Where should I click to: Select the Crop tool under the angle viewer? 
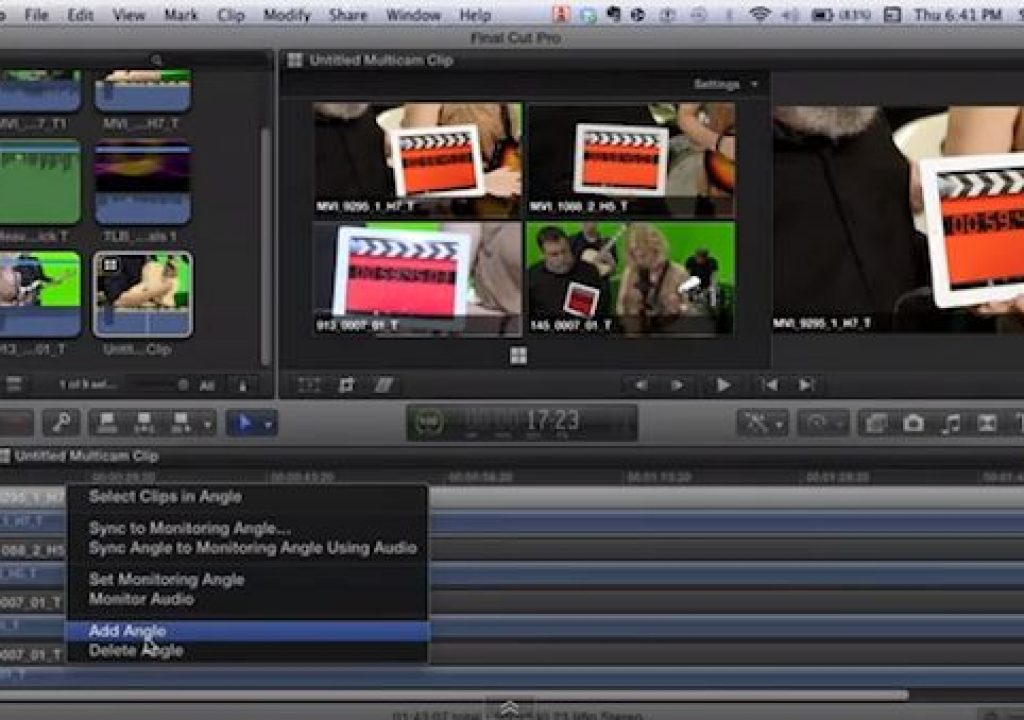(346, 385)
